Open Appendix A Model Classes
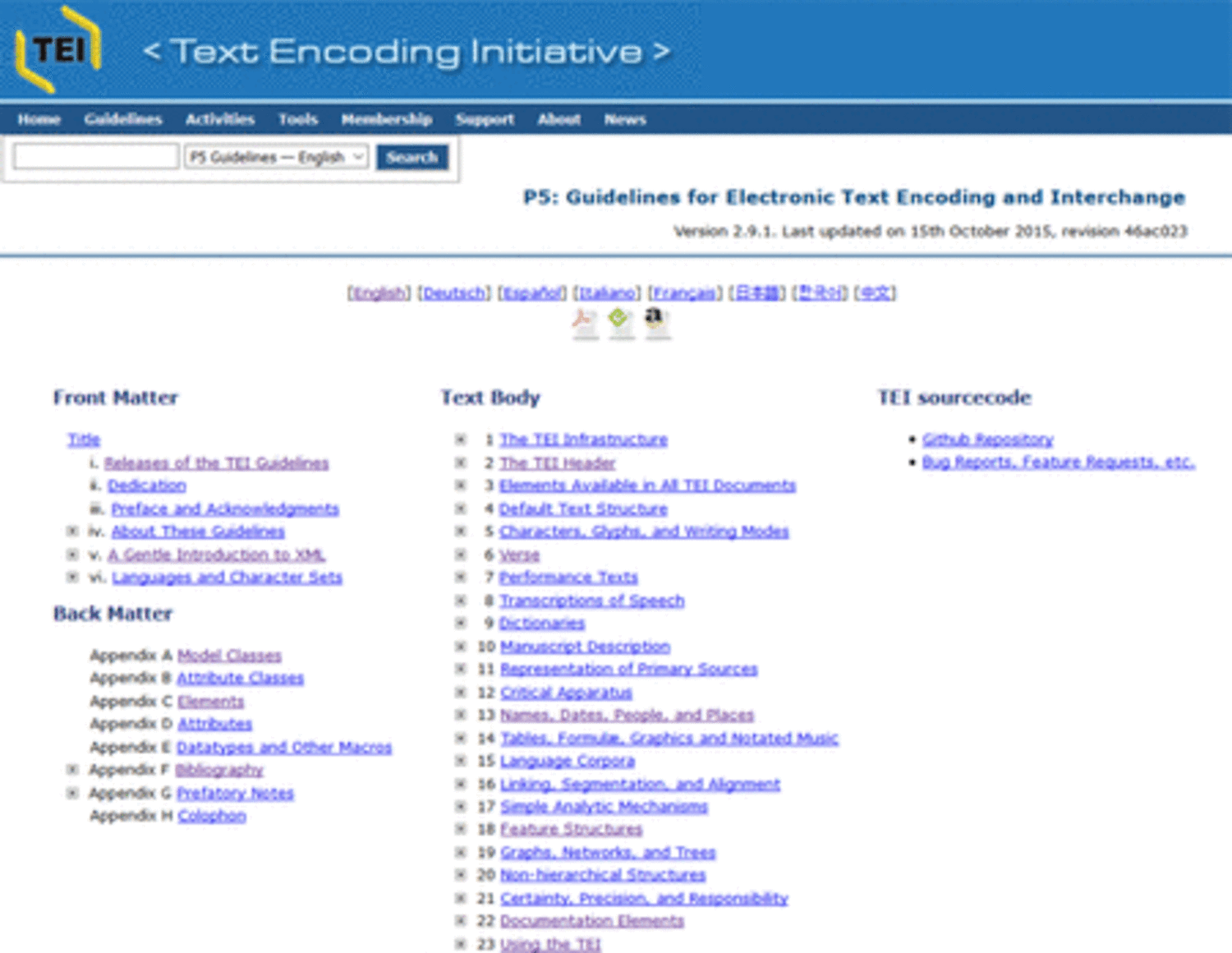This screenshot has height=953, width=1232. pos(229,655)
